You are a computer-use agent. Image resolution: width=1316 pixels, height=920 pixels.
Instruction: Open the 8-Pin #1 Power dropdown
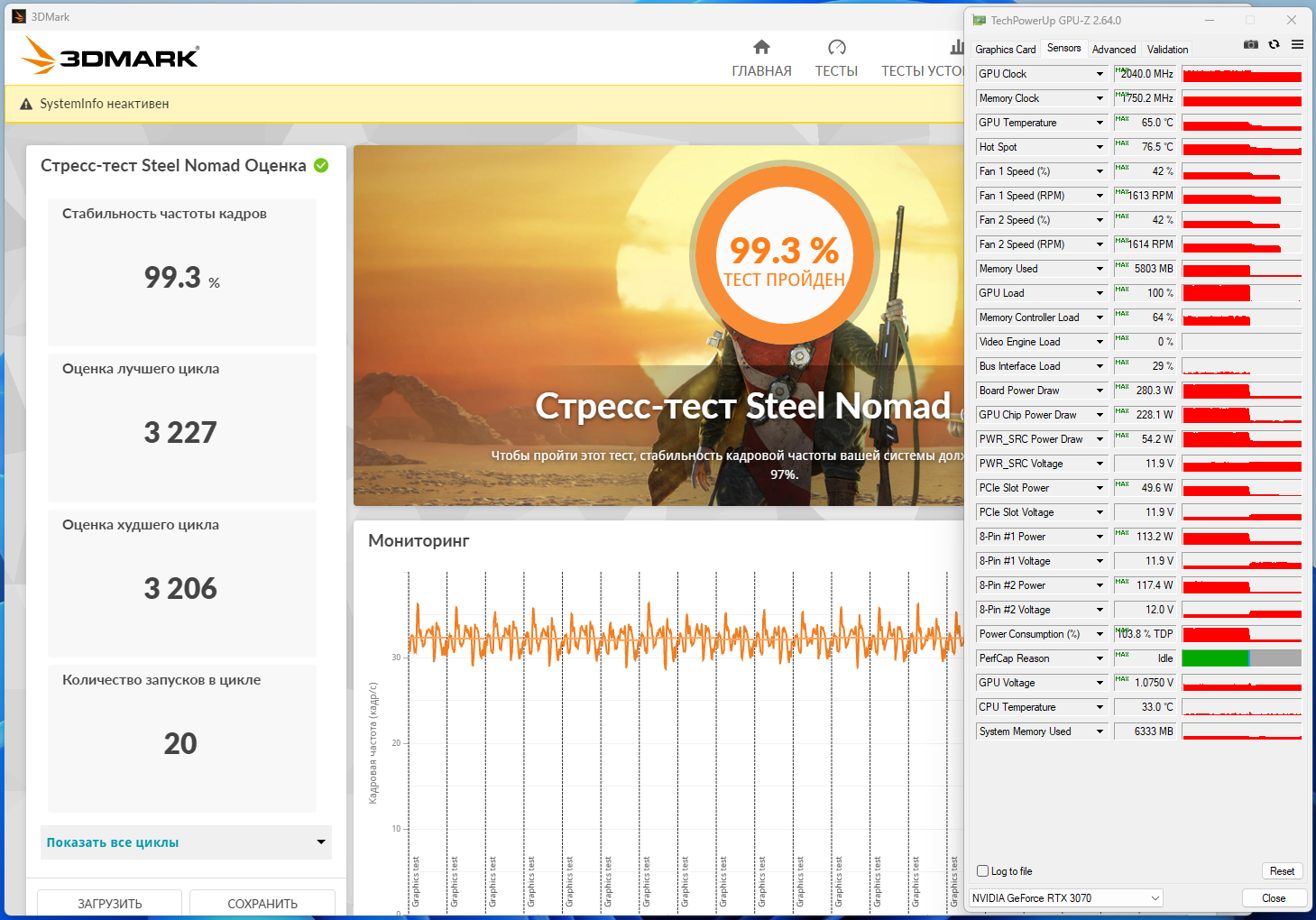1100,537
